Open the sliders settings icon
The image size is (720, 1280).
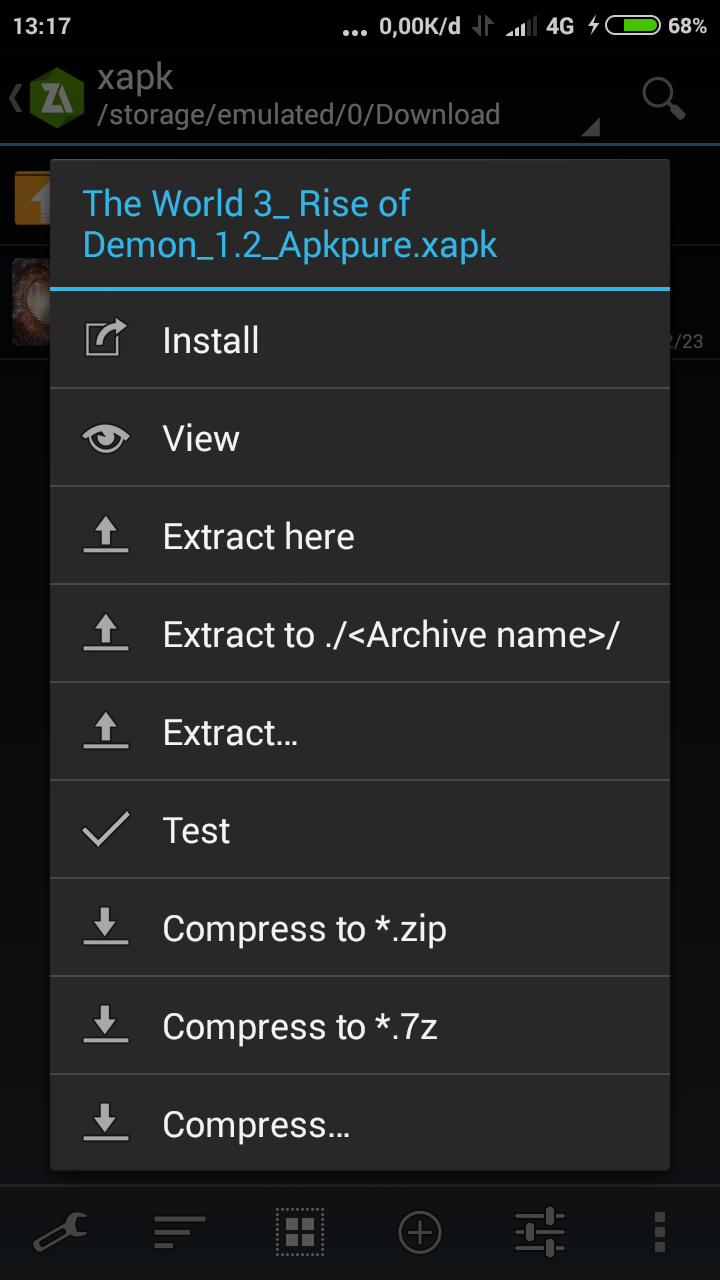pyautogui.click(x=540, y=1232)
